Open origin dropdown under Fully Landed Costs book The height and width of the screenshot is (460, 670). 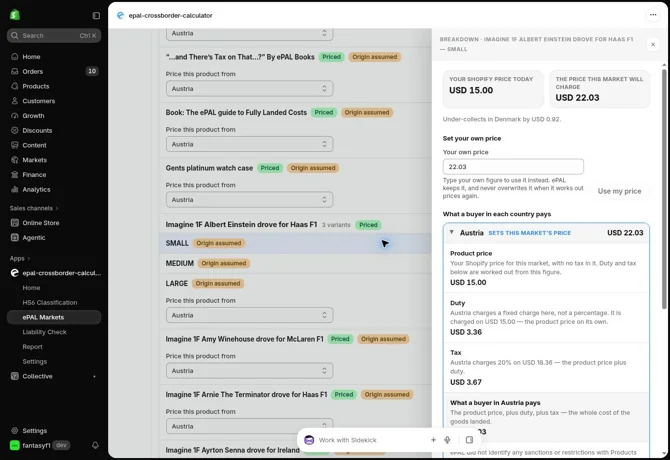pyautogui.click(x=250, y=144)
